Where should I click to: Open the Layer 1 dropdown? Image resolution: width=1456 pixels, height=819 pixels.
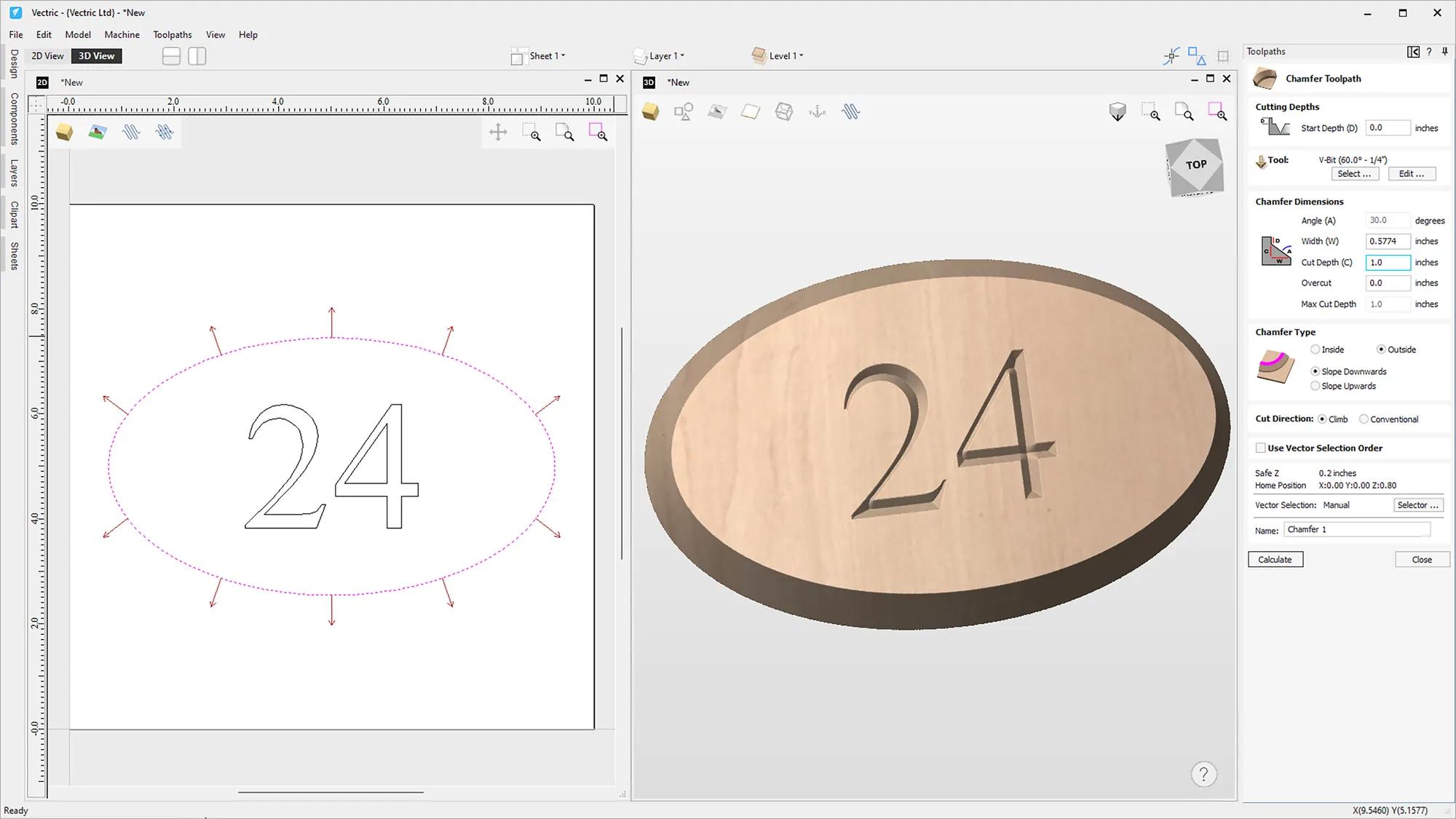point(666,56)
